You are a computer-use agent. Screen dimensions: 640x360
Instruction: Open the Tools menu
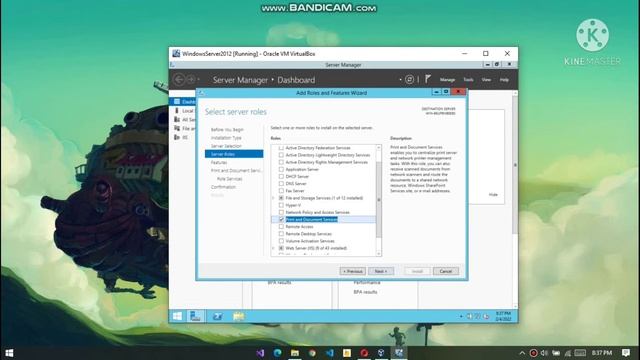[x=468, y=80]
